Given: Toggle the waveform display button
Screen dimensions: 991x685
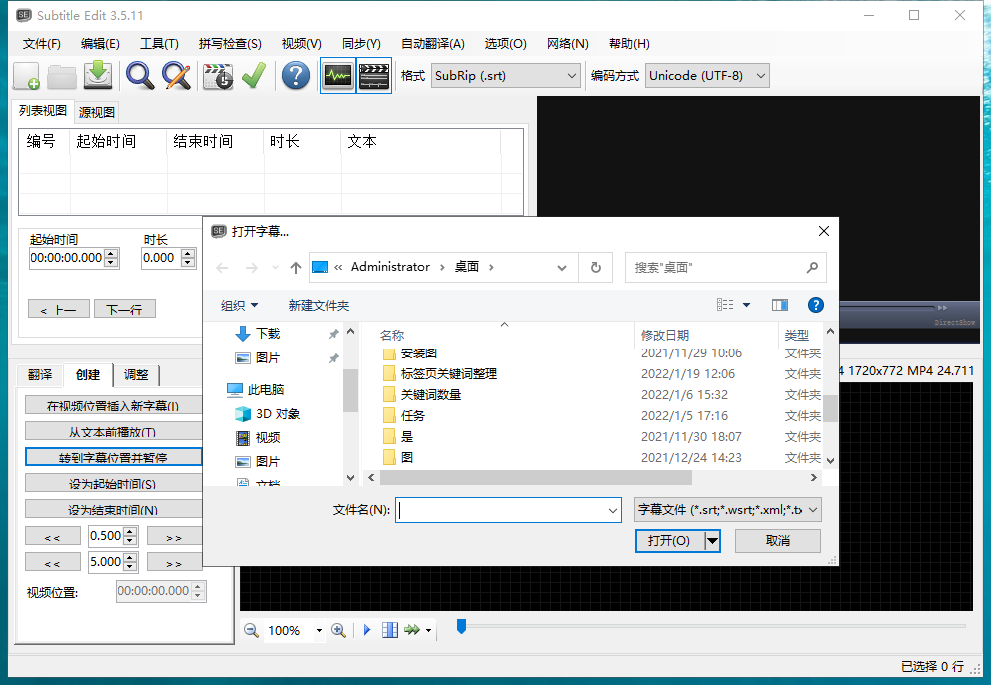Looking at the screenshot, I should click(x=337, y=75).
